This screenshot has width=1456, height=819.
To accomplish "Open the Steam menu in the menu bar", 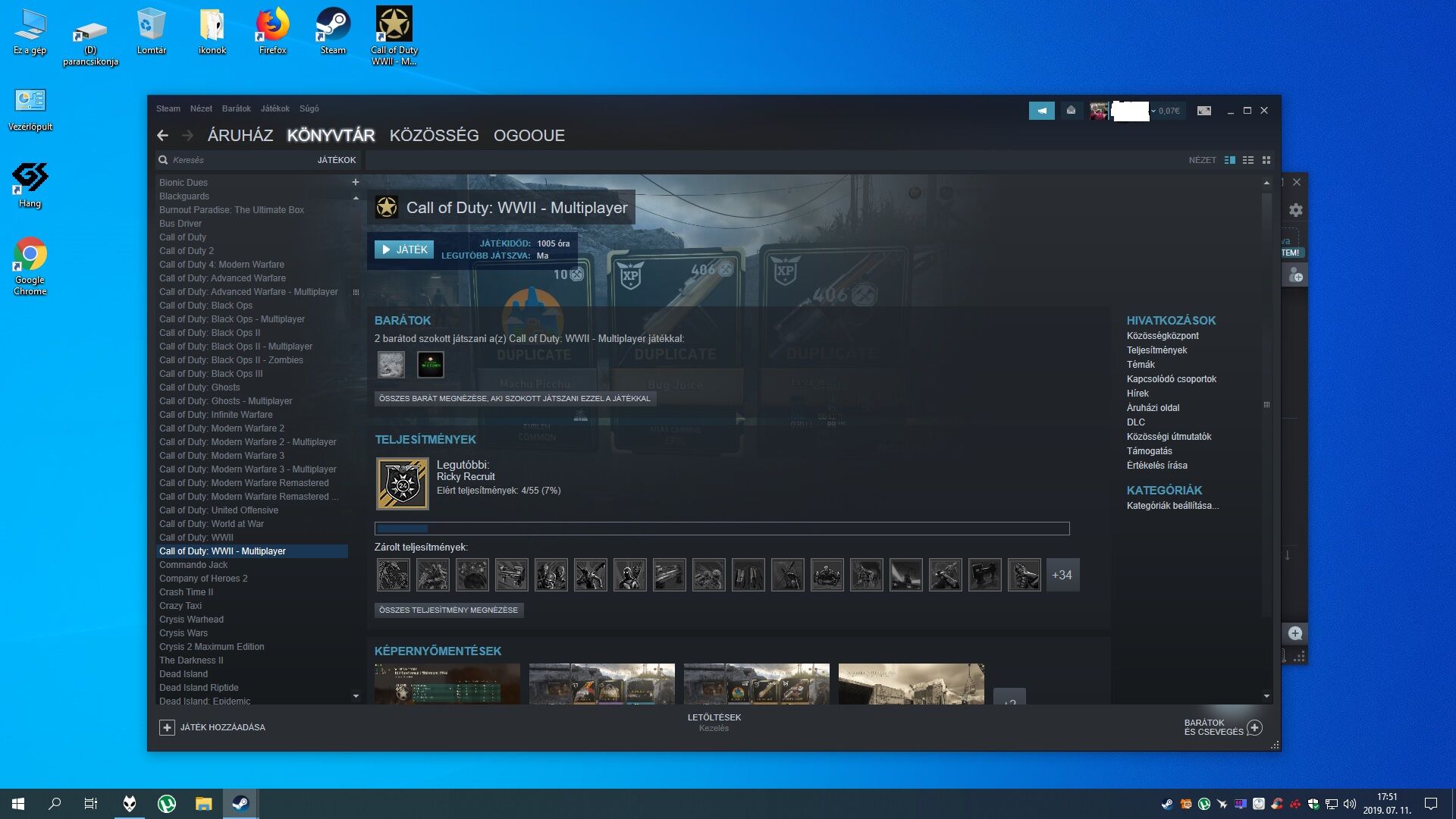I will point(168,108).
